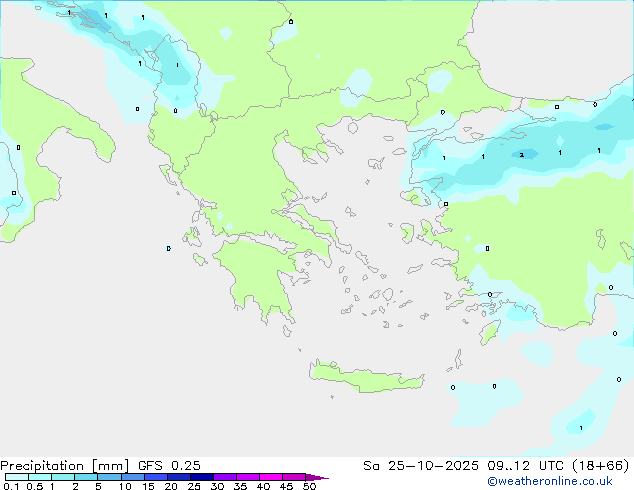Image resolution: width=634 pixels, height=490 pixels.
Task: Select the legend swatch between 2 and 5
Action: click(86, 477)
